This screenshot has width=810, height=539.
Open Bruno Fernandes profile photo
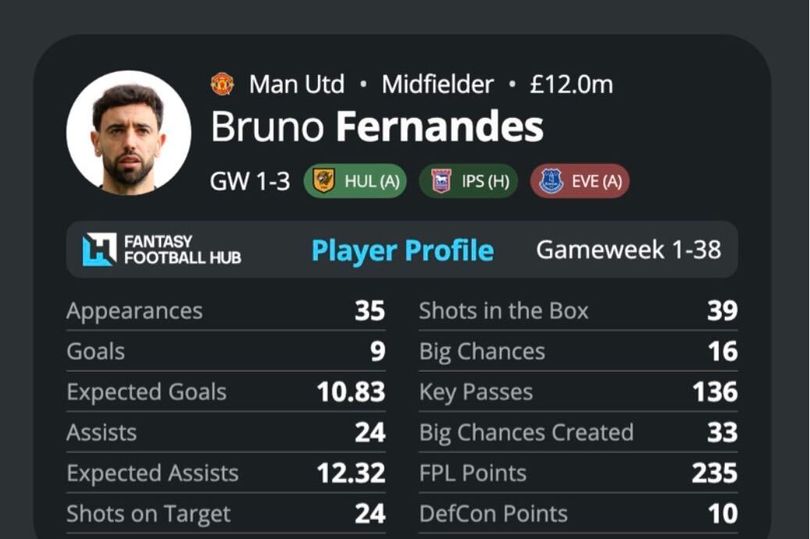(x=129, y=133)
